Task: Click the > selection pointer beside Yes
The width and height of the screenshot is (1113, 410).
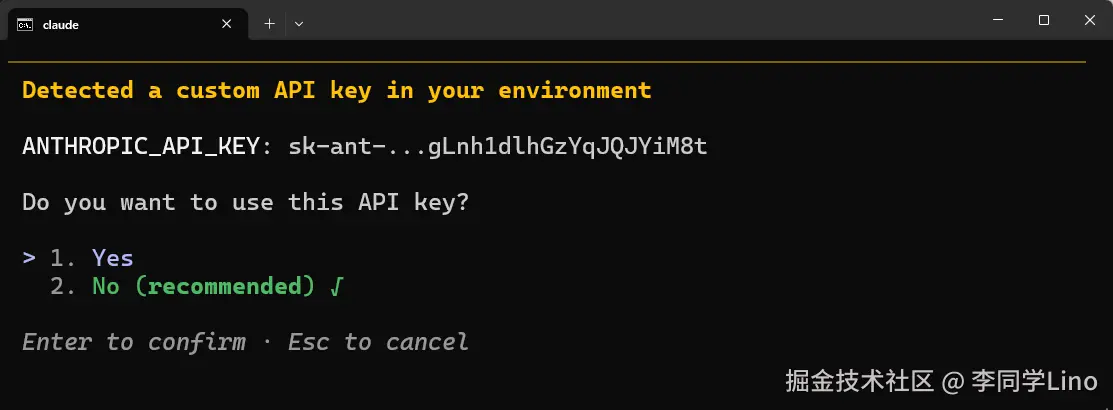Action: 29,258
